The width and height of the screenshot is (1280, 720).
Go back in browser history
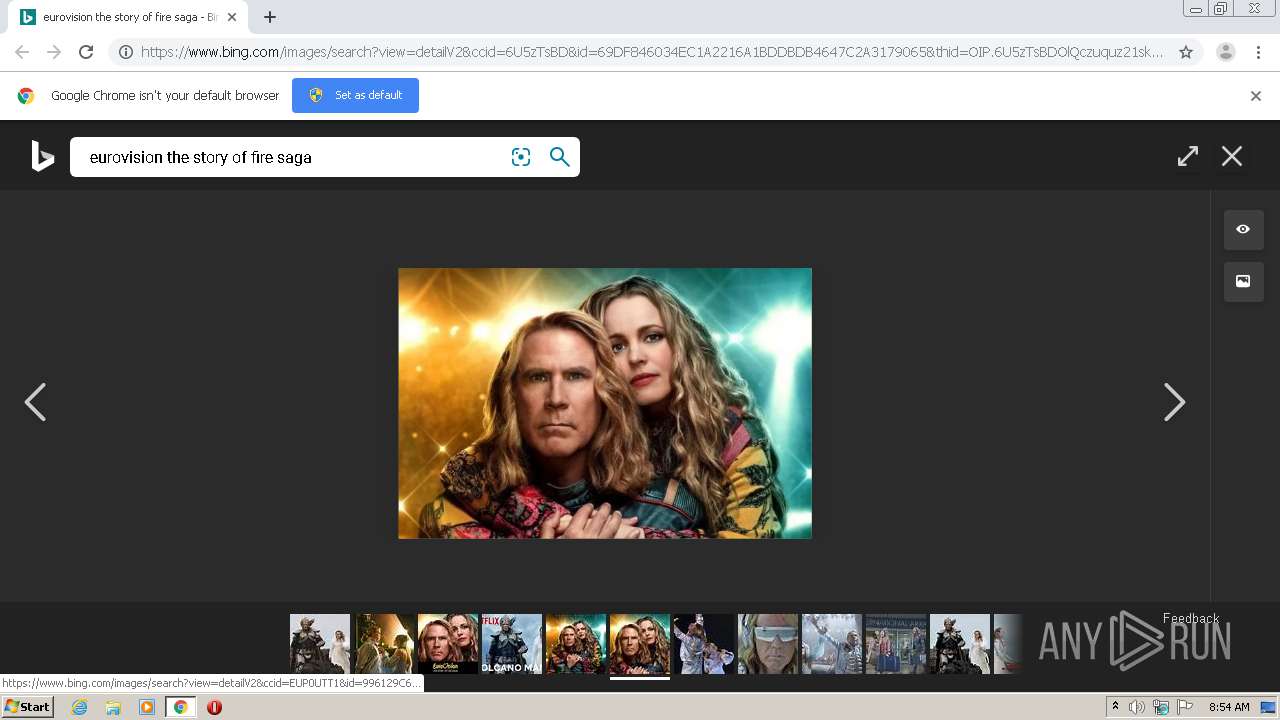click(x=22, y=52)
